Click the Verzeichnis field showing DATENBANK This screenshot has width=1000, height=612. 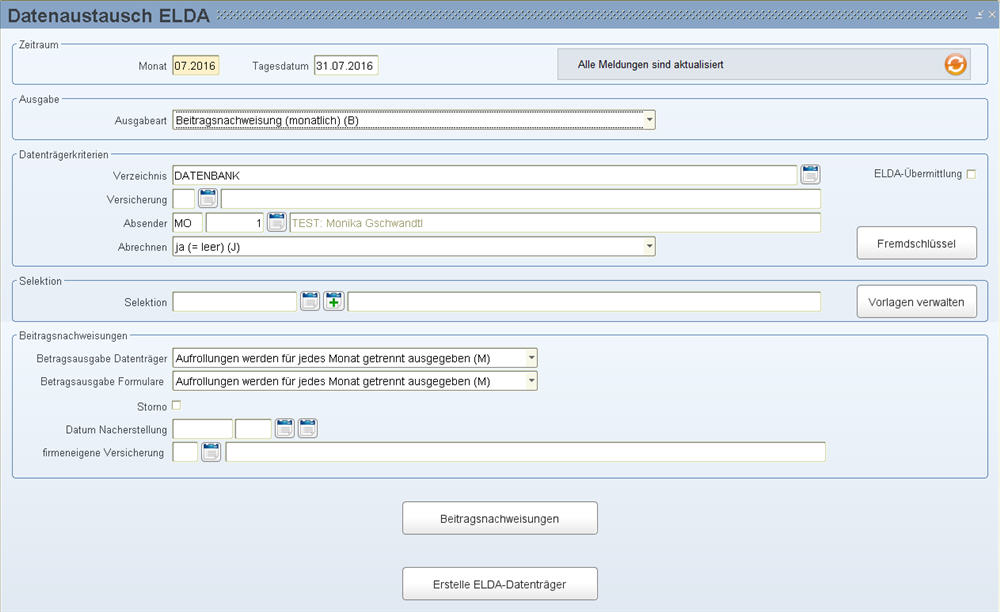484,175
